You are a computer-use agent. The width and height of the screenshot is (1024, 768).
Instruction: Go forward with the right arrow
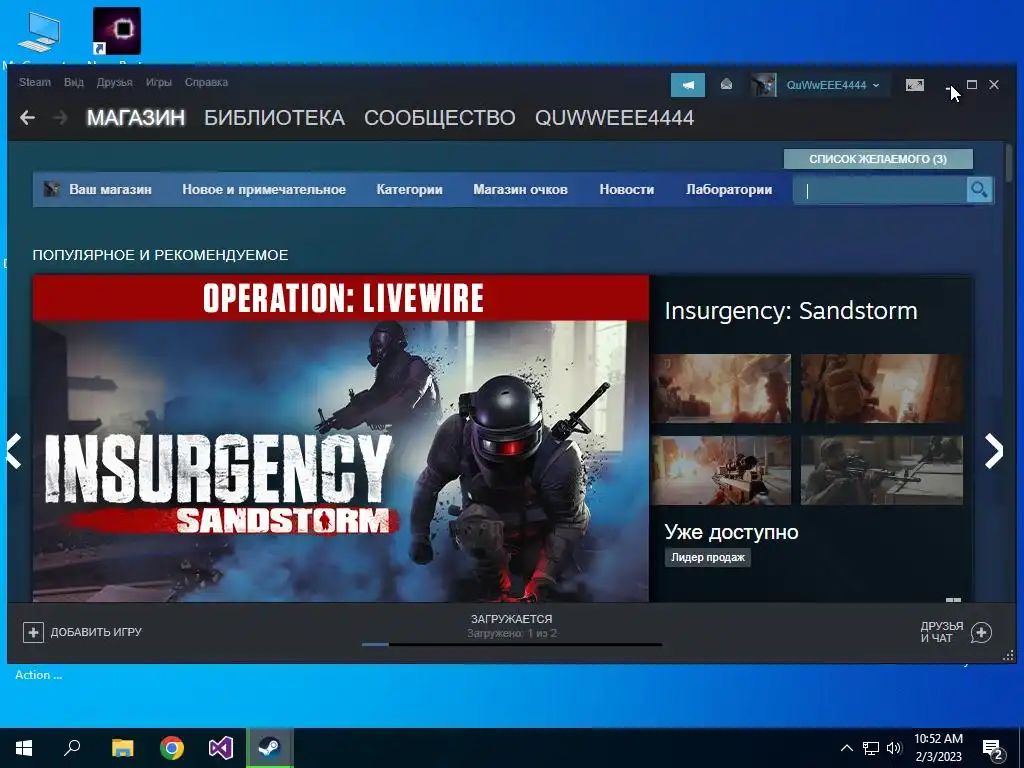pyautogui.click(x=60, y=118)
